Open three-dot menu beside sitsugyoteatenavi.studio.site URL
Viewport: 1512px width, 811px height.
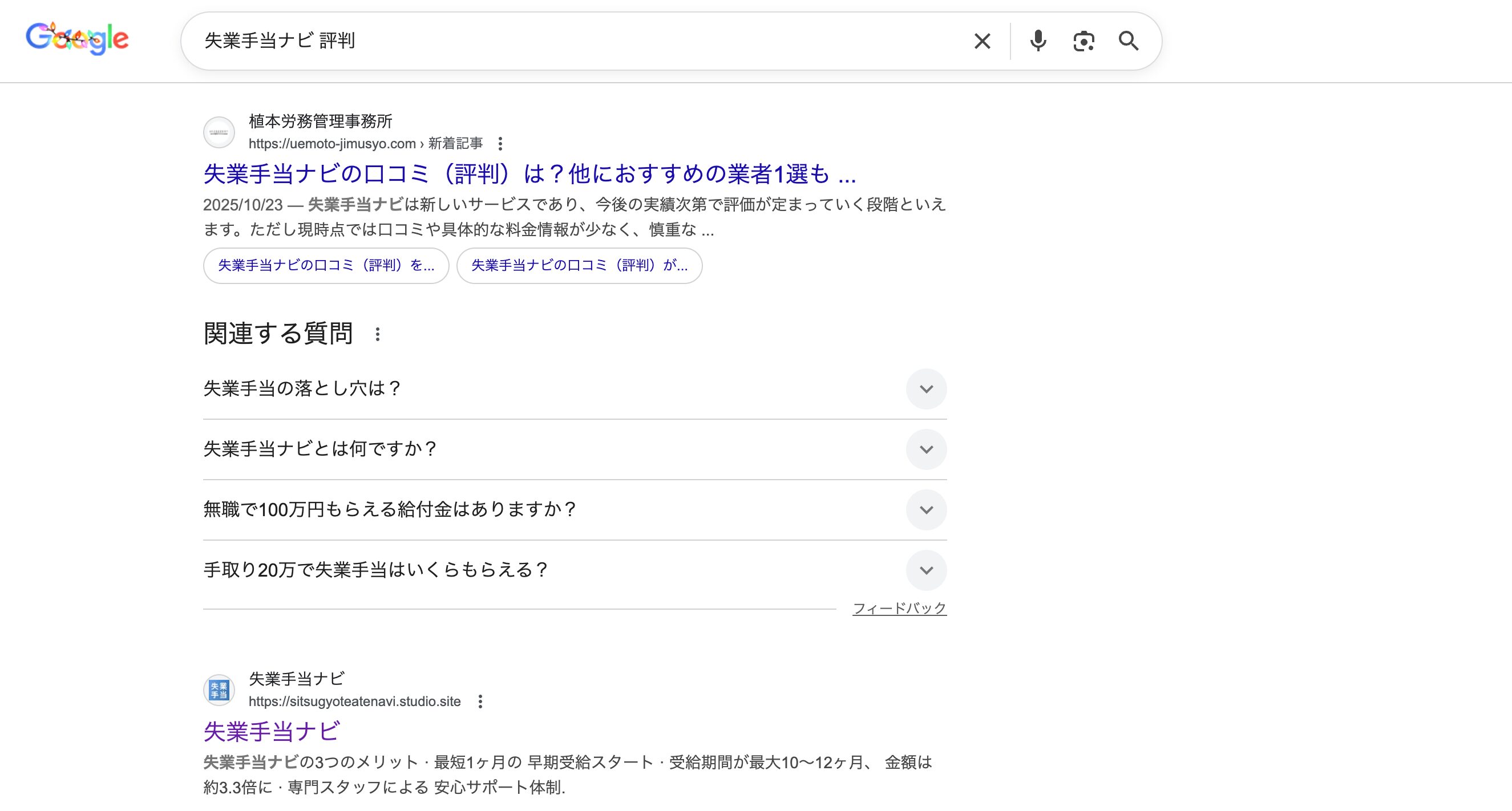(480, 701)
